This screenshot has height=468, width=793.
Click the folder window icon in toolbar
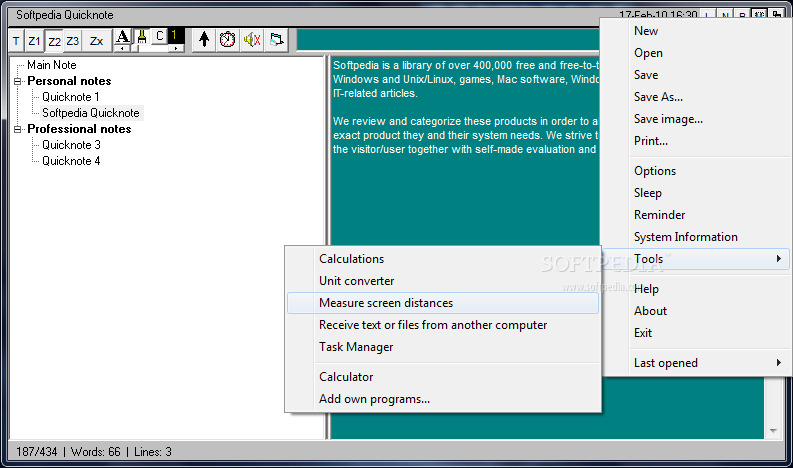click(x=276, y=39)
